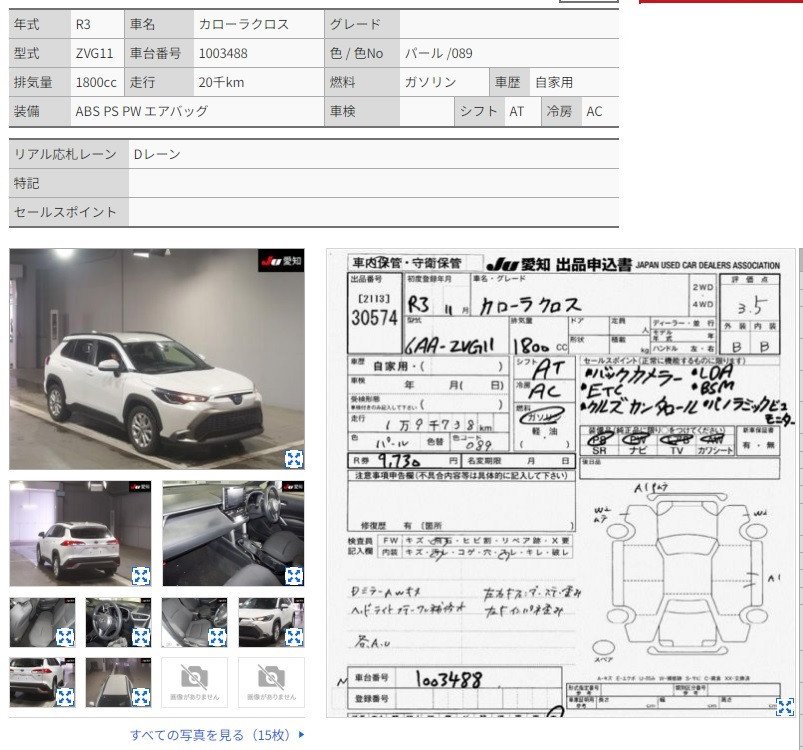Screen dimensions: 803x750
Task: Select the model year value R3
Action: 83,24
